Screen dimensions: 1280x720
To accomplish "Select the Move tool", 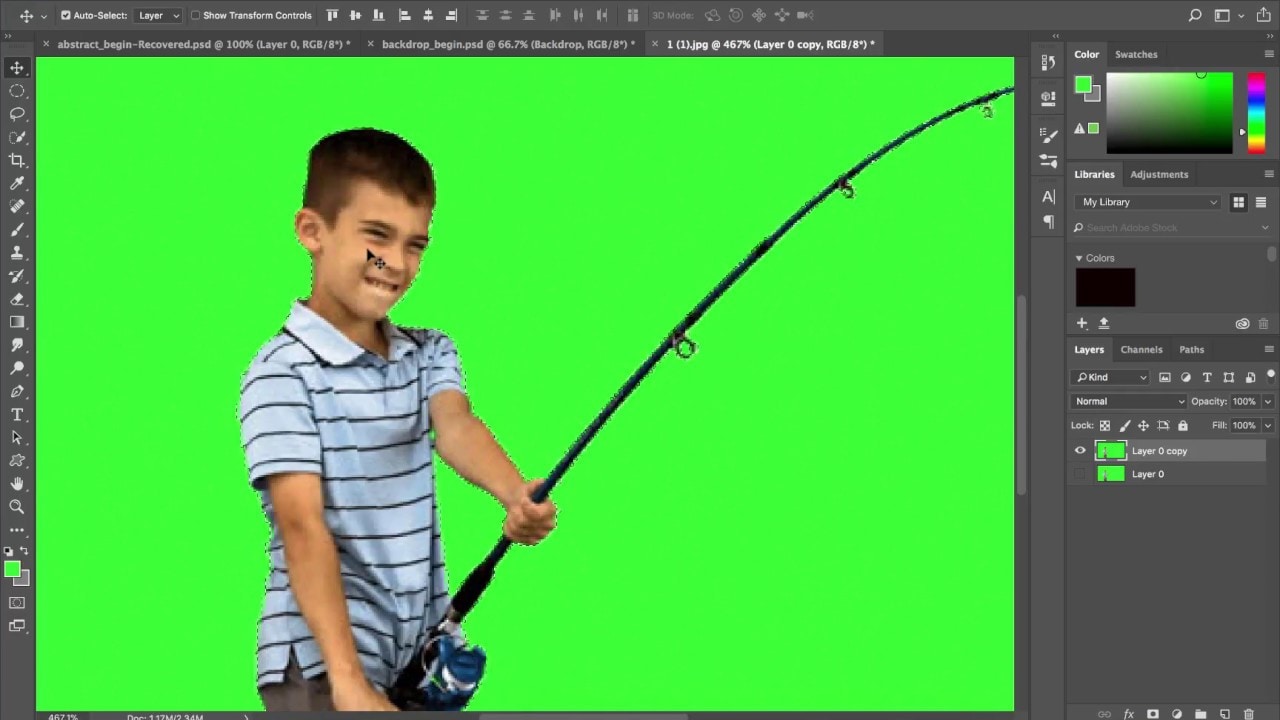I will 15,68.
